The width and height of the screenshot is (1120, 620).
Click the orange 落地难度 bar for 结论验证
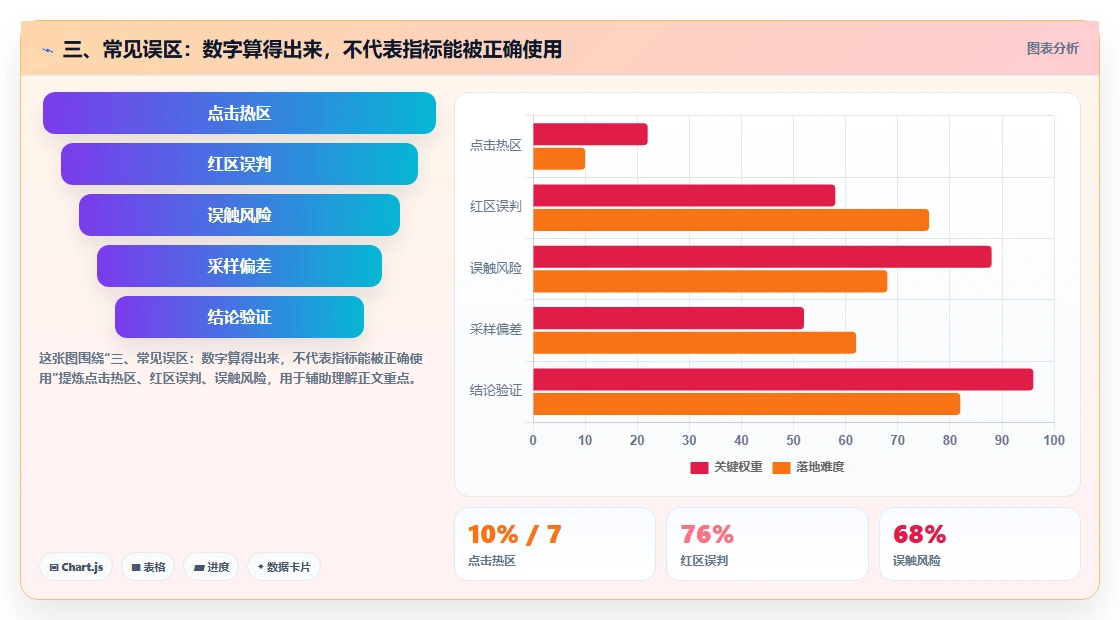coord(746,404)
